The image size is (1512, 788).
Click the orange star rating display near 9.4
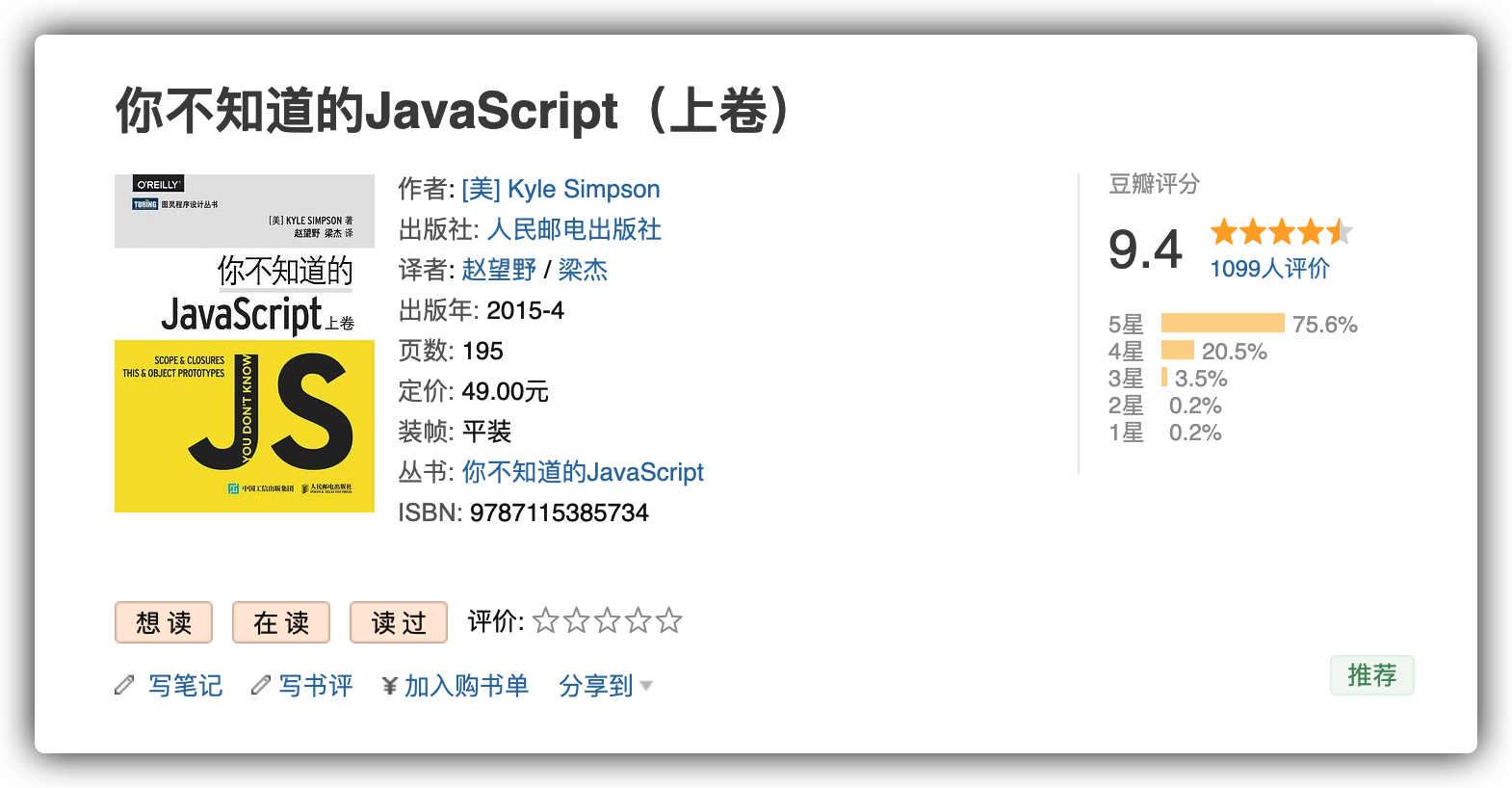point(1282,232)
